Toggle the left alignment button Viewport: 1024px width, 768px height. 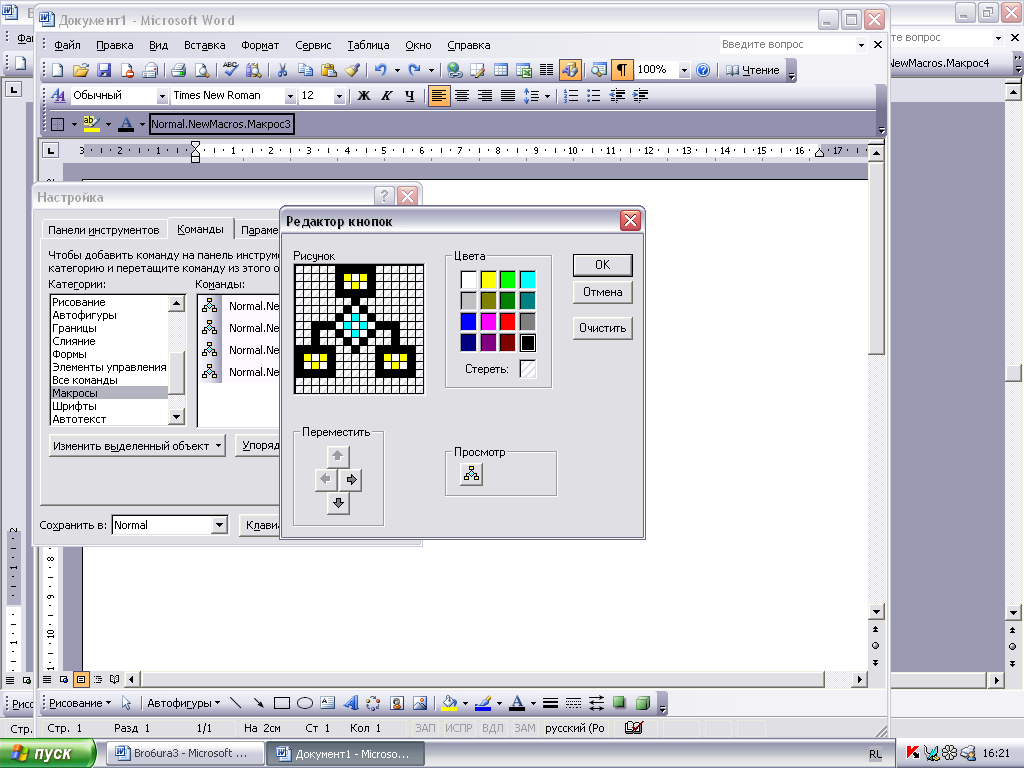pos(439,96)
